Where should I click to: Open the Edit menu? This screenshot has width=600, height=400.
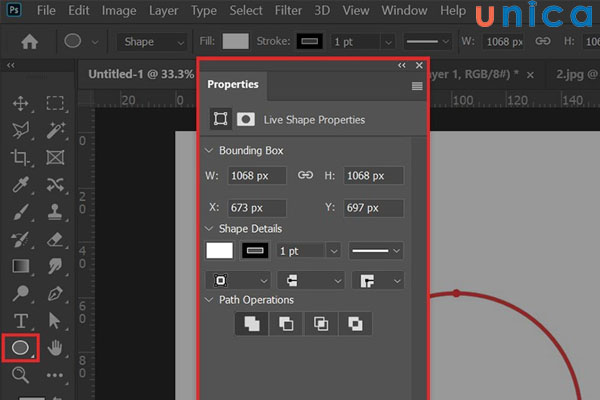pyautogui.click(x=78, y=10)
